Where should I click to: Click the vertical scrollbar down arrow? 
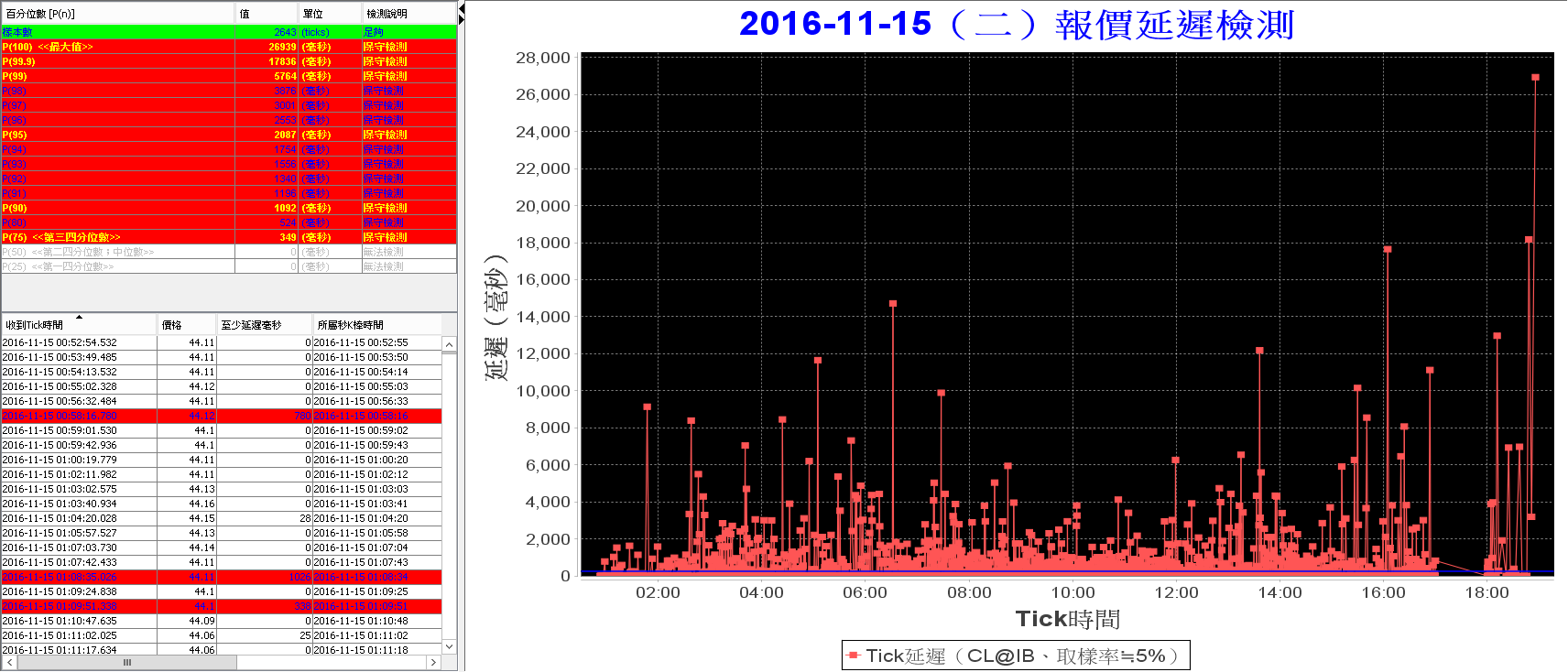pos(449,646)
